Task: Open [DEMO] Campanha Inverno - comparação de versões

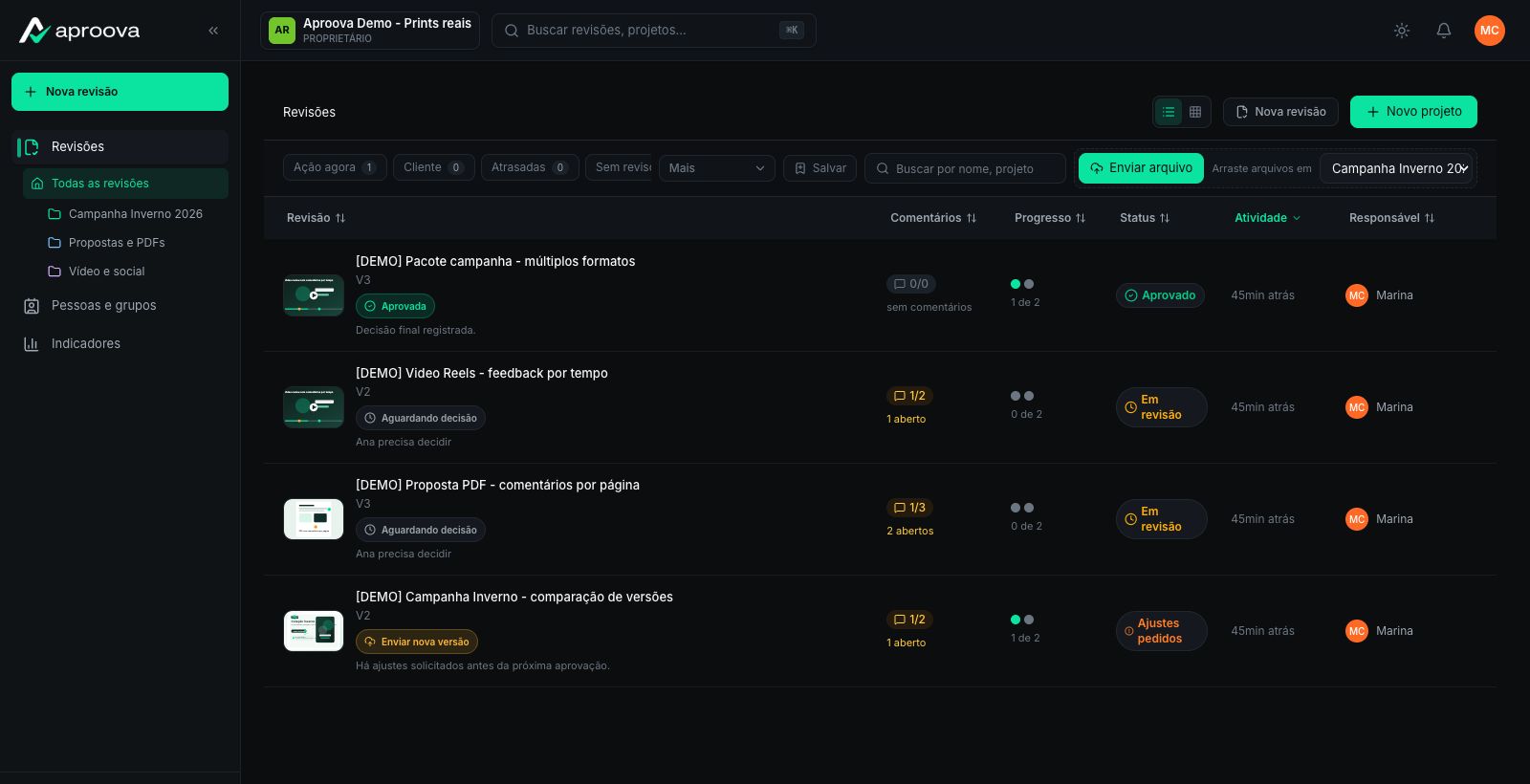Action: coord(514,597)
